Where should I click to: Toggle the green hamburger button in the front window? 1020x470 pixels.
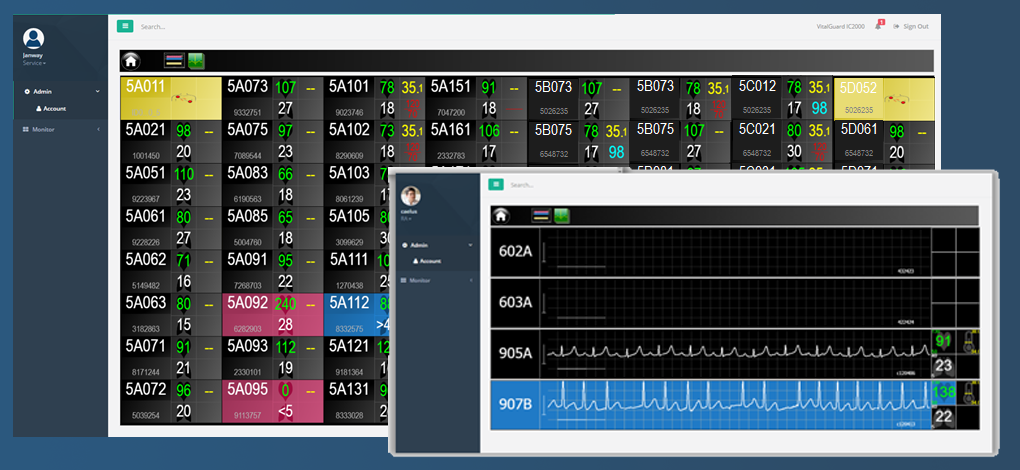(x=495, y=184)
